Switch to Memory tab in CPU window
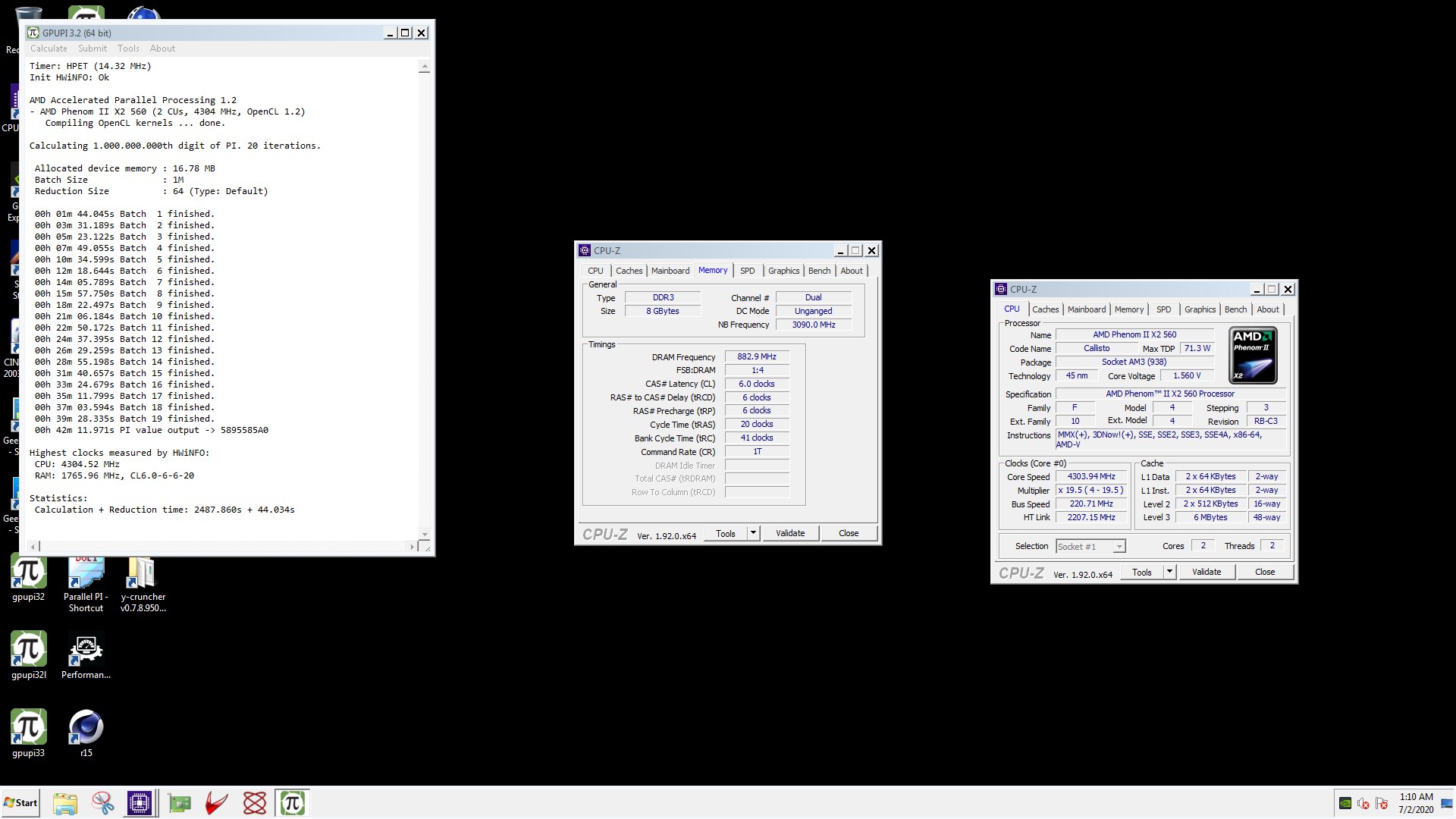This screenshot has height=819, width=1456. point(1128,309)
